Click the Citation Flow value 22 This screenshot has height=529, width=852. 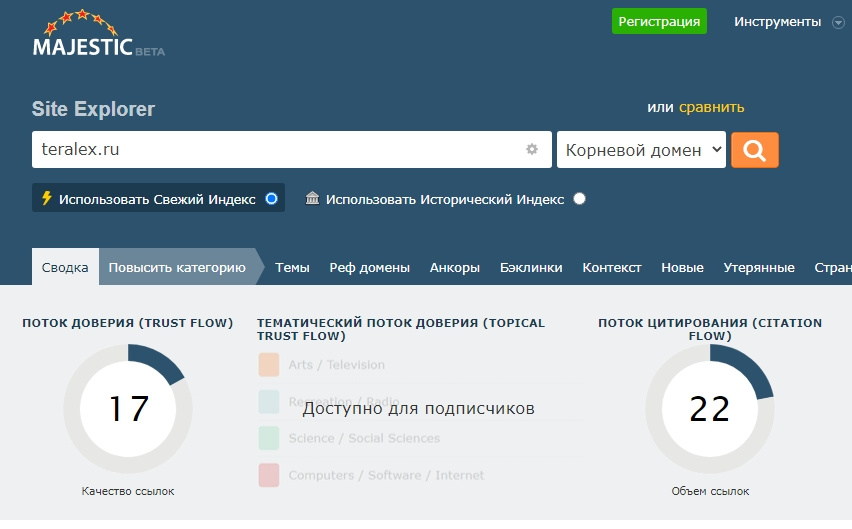710,408
